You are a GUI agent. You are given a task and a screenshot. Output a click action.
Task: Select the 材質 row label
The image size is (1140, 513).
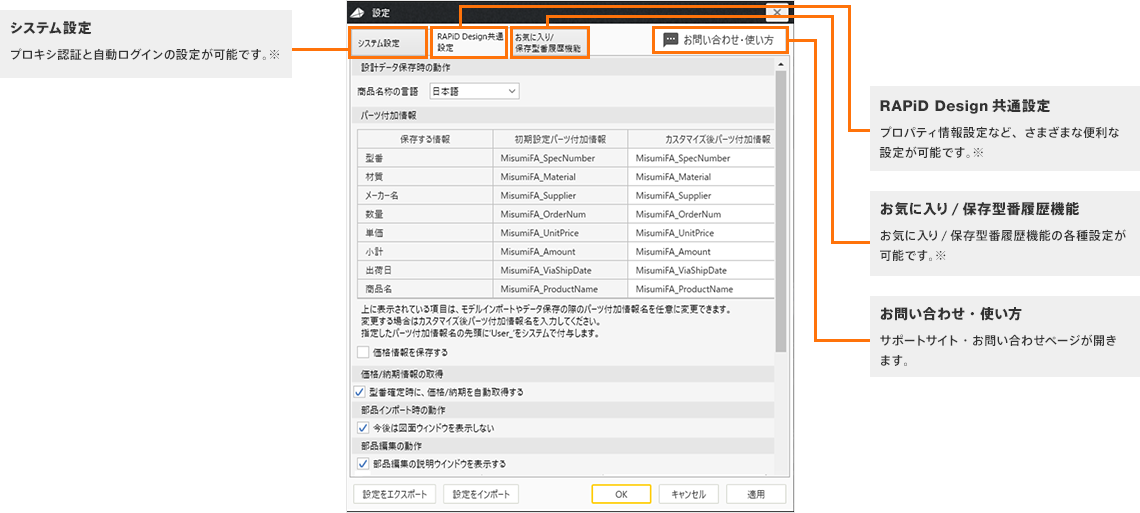point(425,177)
